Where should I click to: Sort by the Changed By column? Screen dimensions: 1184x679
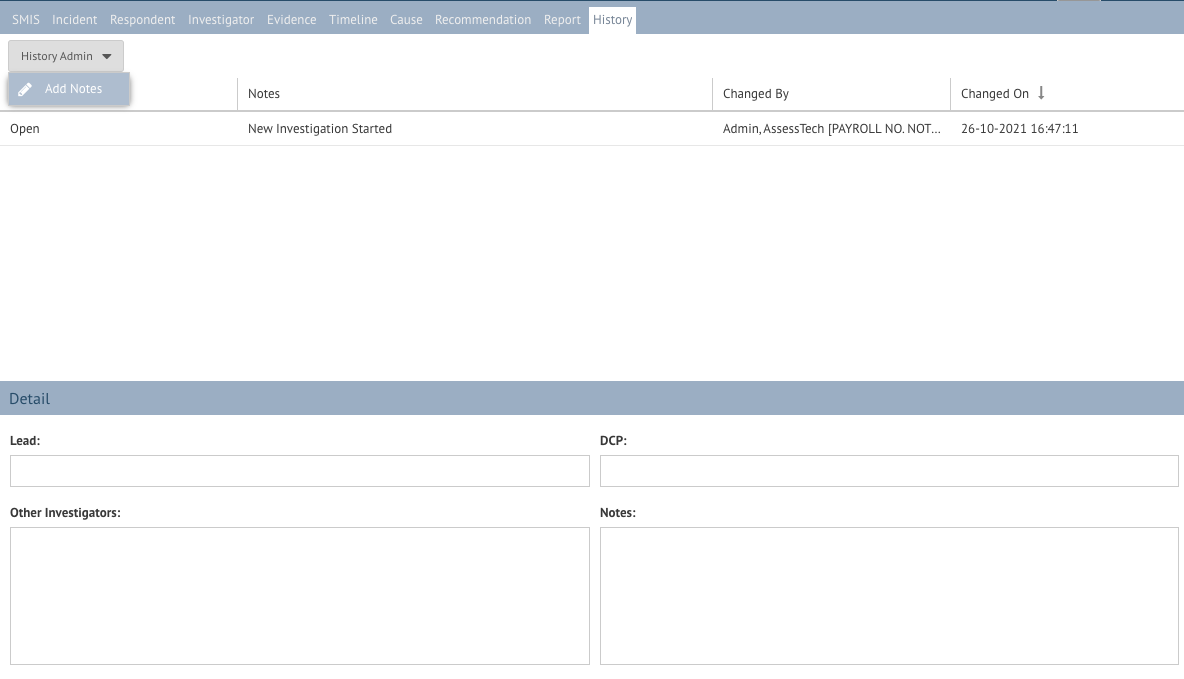coord(831,94)
